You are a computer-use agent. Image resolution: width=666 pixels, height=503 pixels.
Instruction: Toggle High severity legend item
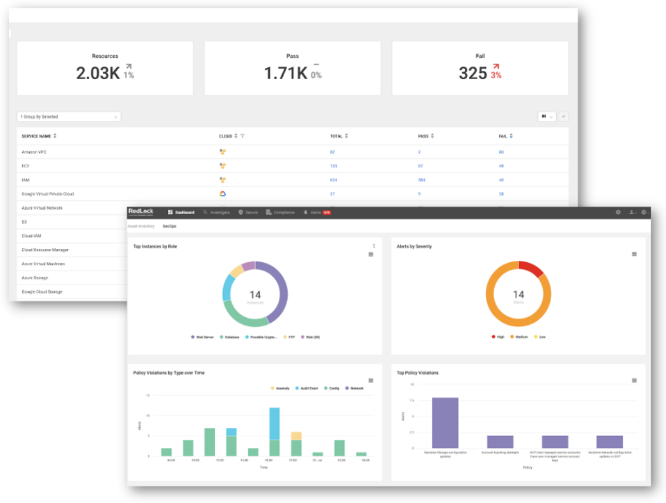(x=498, y=337)
